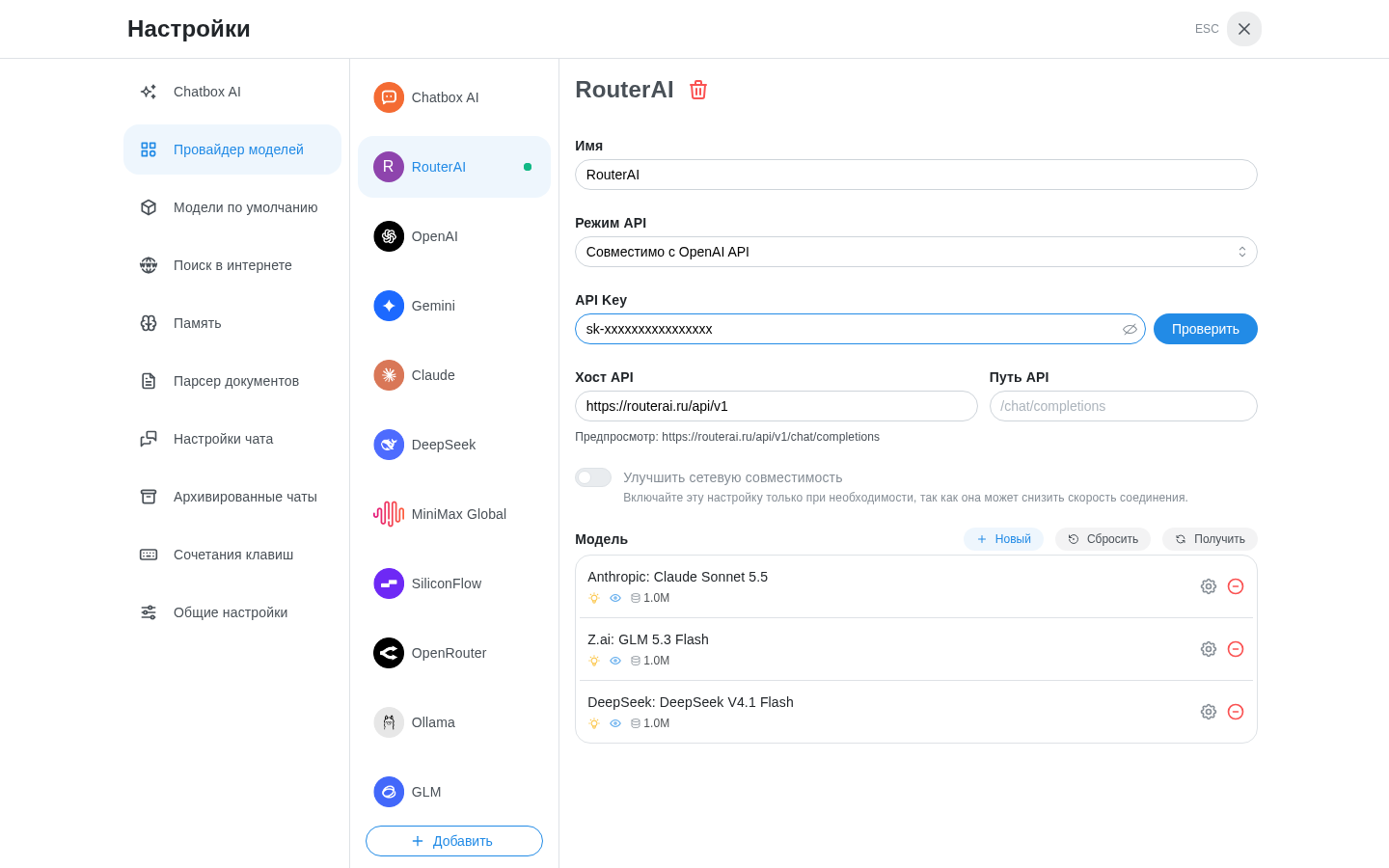Viewport: 1389px width, 868px height.
Task: Click the SiliconFlow provider logo
Action: pos(389,583)
